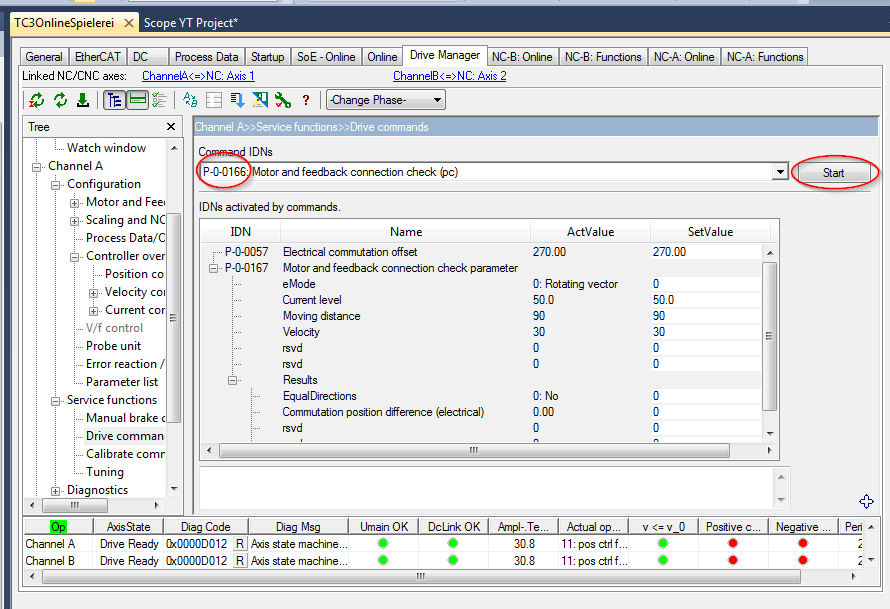Switch to the Startup tab
Screen dimensions: 890x609
click(x=267, y=57)
